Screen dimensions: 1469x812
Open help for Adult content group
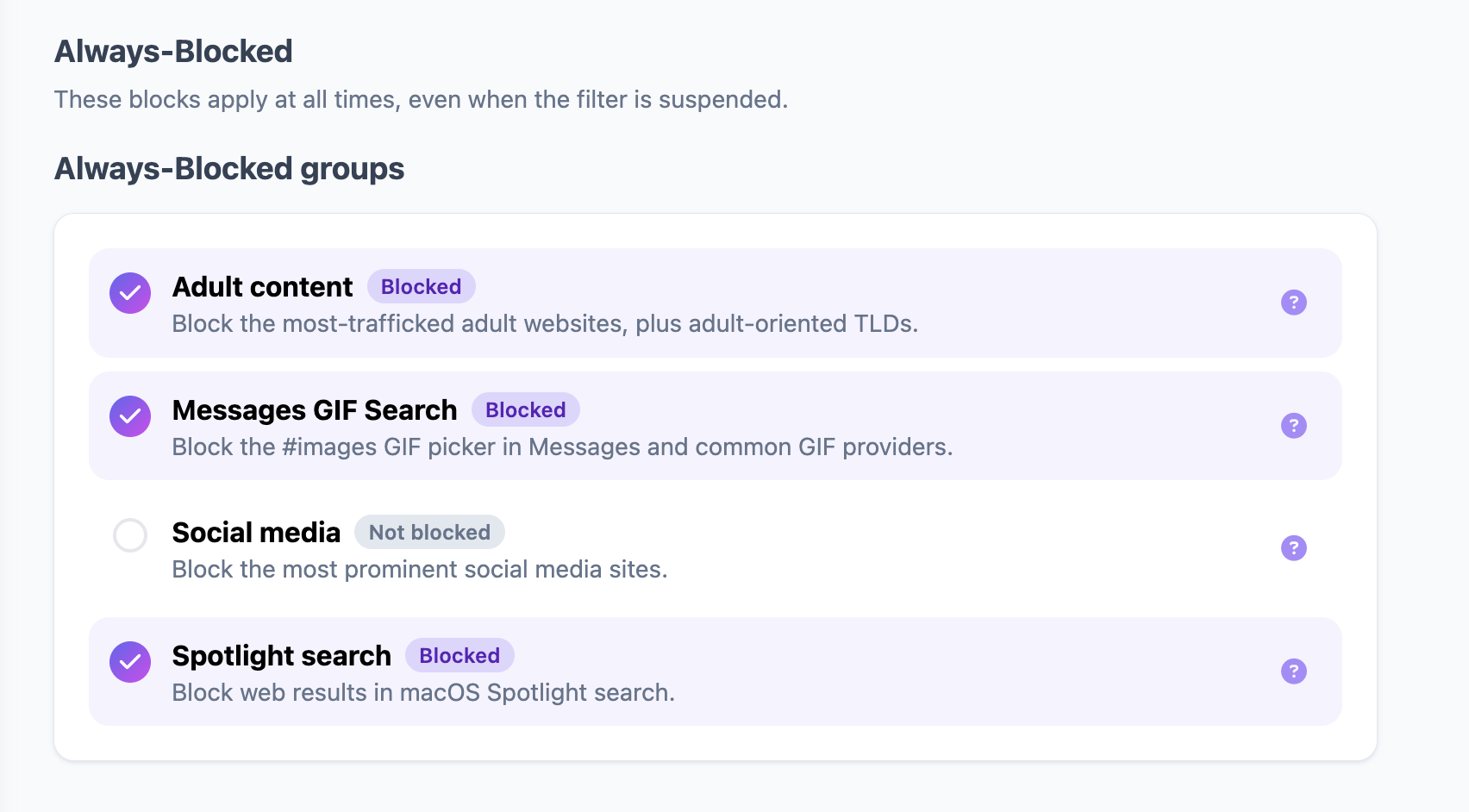[1293, 303]
